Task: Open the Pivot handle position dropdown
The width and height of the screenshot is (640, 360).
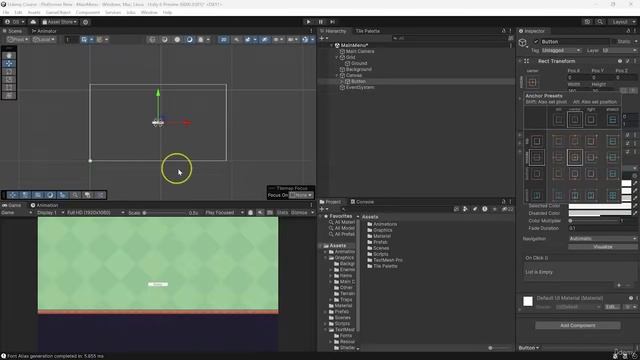Action: 18,40
